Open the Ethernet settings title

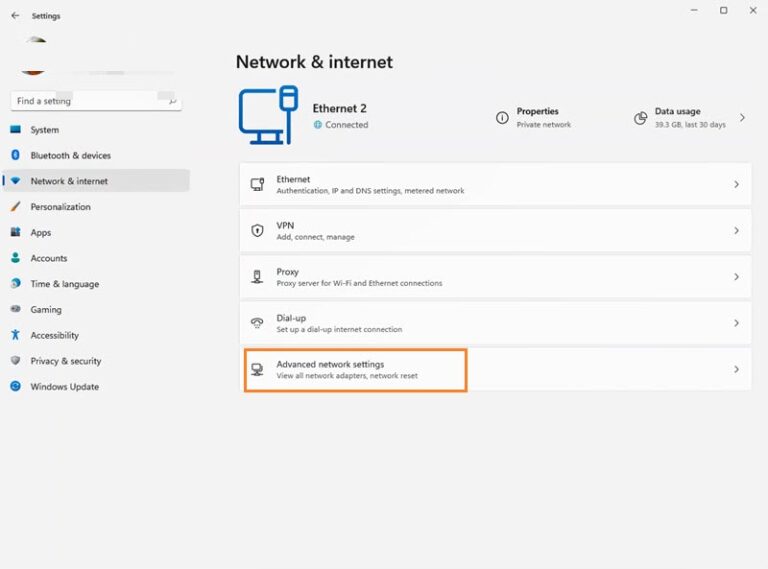pyautogui.click(x=293, y=179)
